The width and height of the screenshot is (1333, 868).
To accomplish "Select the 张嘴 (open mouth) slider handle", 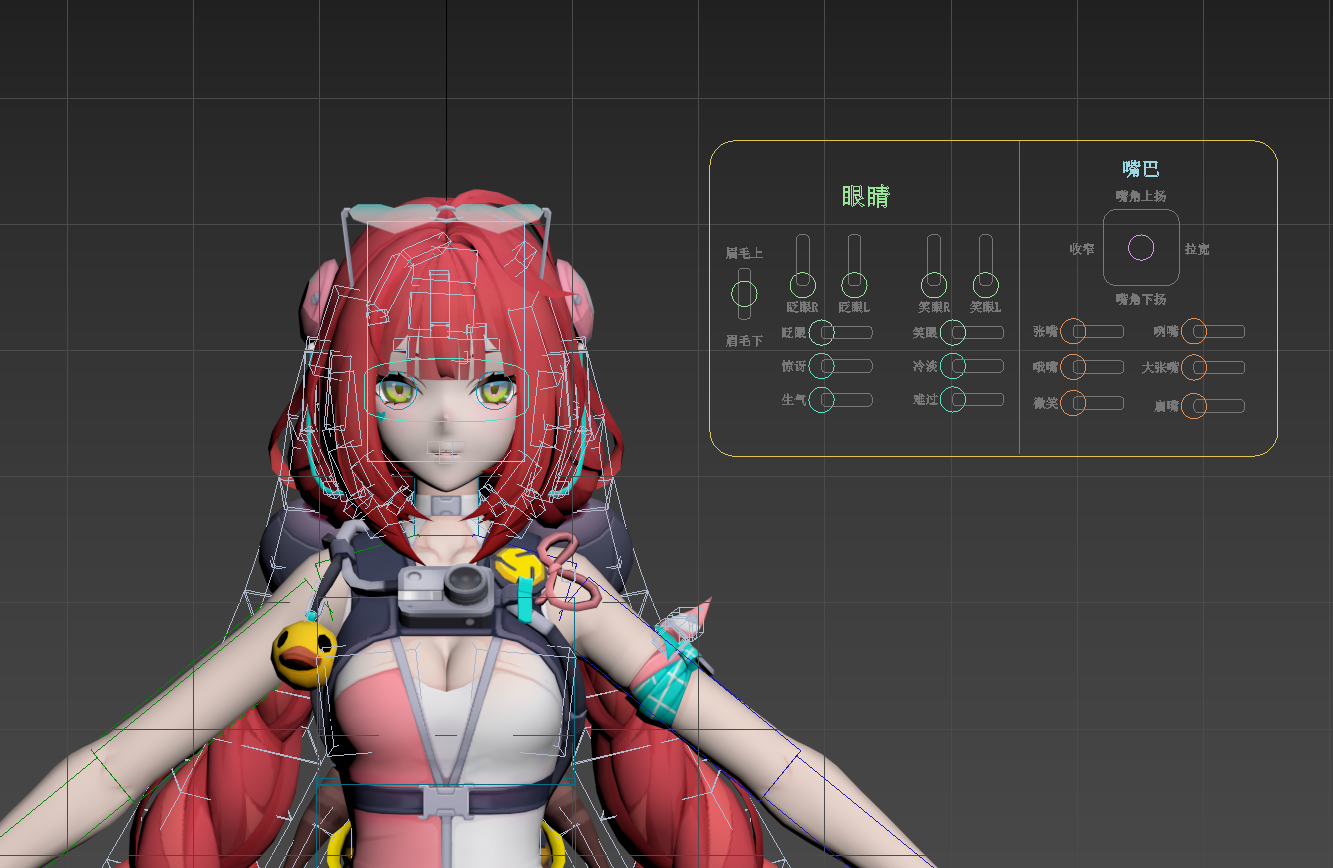I will (1073, 331).
